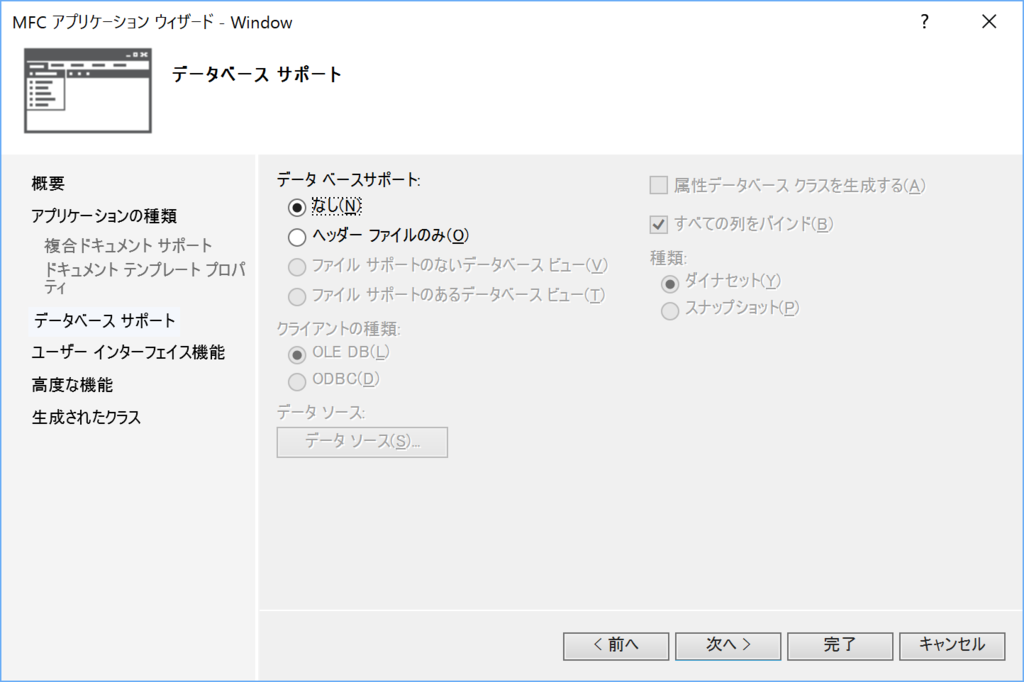
Task: Click the キャンセル button
Action: pos(952,645)
